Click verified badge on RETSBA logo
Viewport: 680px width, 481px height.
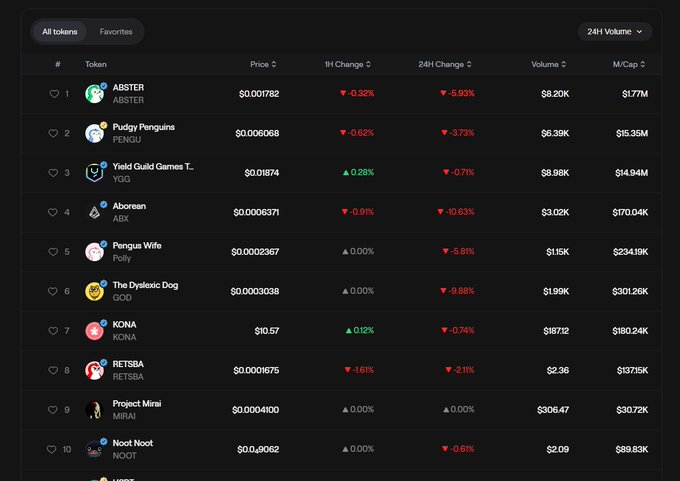click(104, 362)
